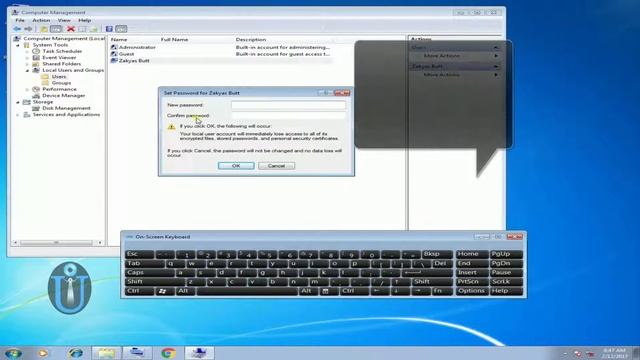Expand the Performance tree node arrow
The width and height of the screenshot is (640, 360).
(27, 89)
